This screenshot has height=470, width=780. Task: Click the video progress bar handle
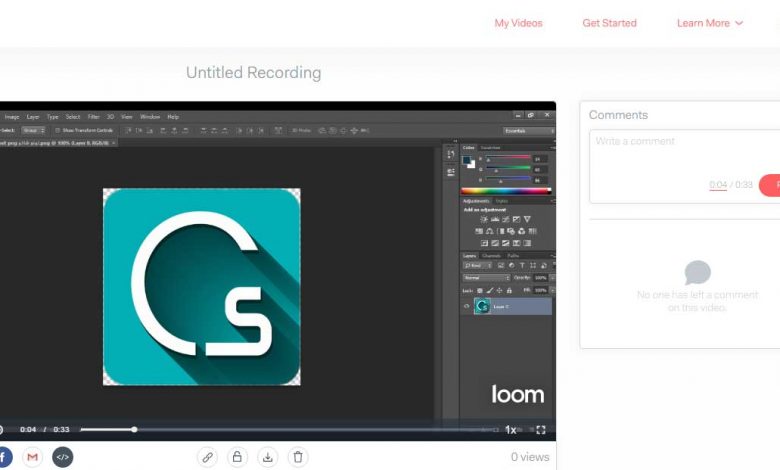tap(134, 429)
